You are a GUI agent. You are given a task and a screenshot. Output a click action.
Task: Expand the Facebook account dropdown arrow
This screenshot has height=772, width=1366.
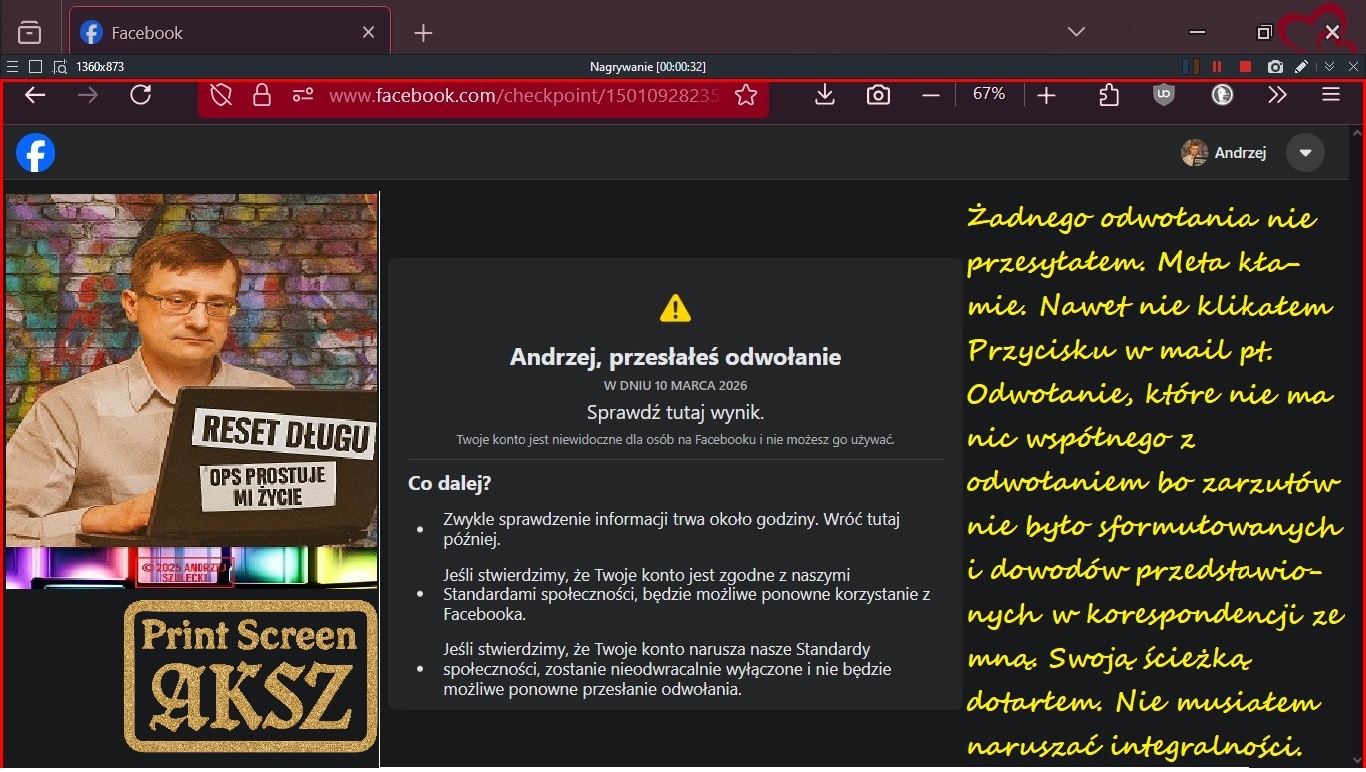pyautogui.click(x=1305, y=153)
